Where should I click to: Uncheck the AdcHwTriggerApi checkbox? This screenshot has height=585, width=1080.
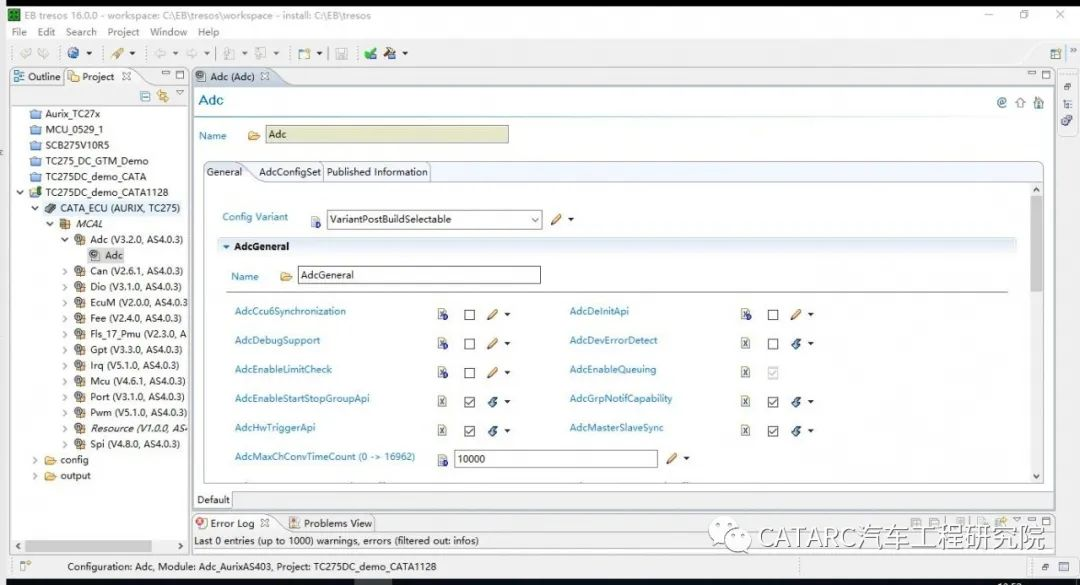469,431
